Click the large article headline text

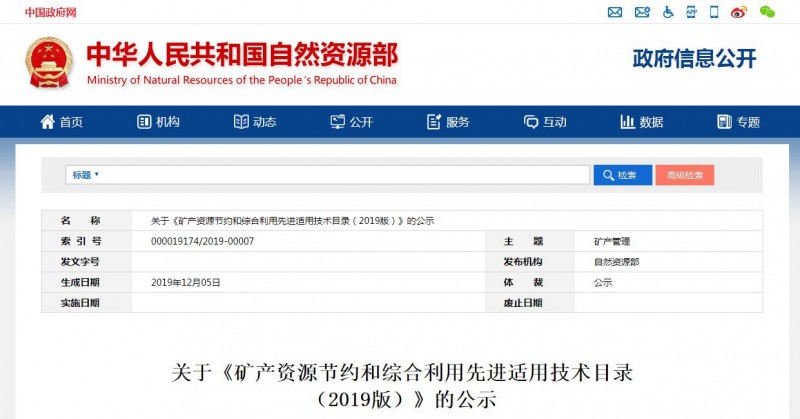point(403,386)
